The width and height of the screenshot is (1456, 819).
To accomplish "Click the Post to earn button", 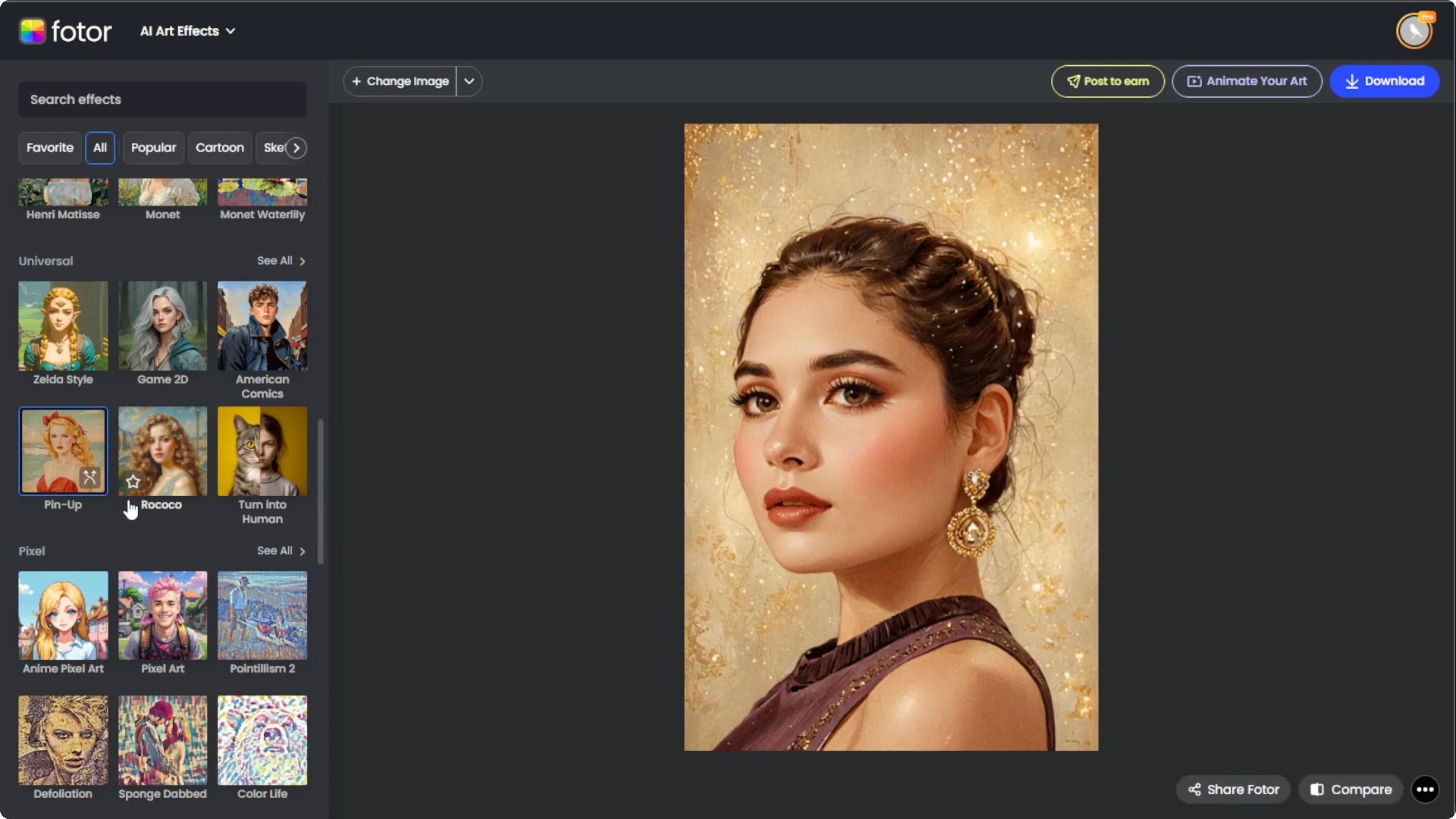I will [1108, 82].
